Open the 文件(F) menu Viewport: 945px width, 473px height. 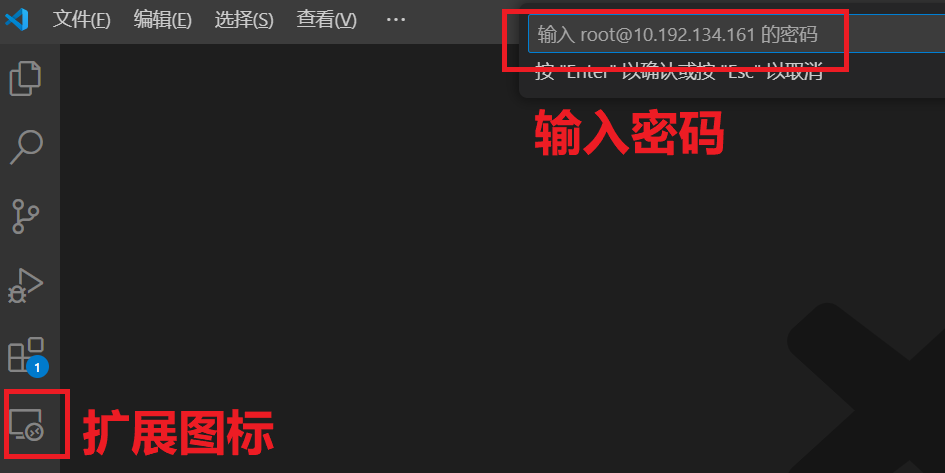tap(81, 19)
